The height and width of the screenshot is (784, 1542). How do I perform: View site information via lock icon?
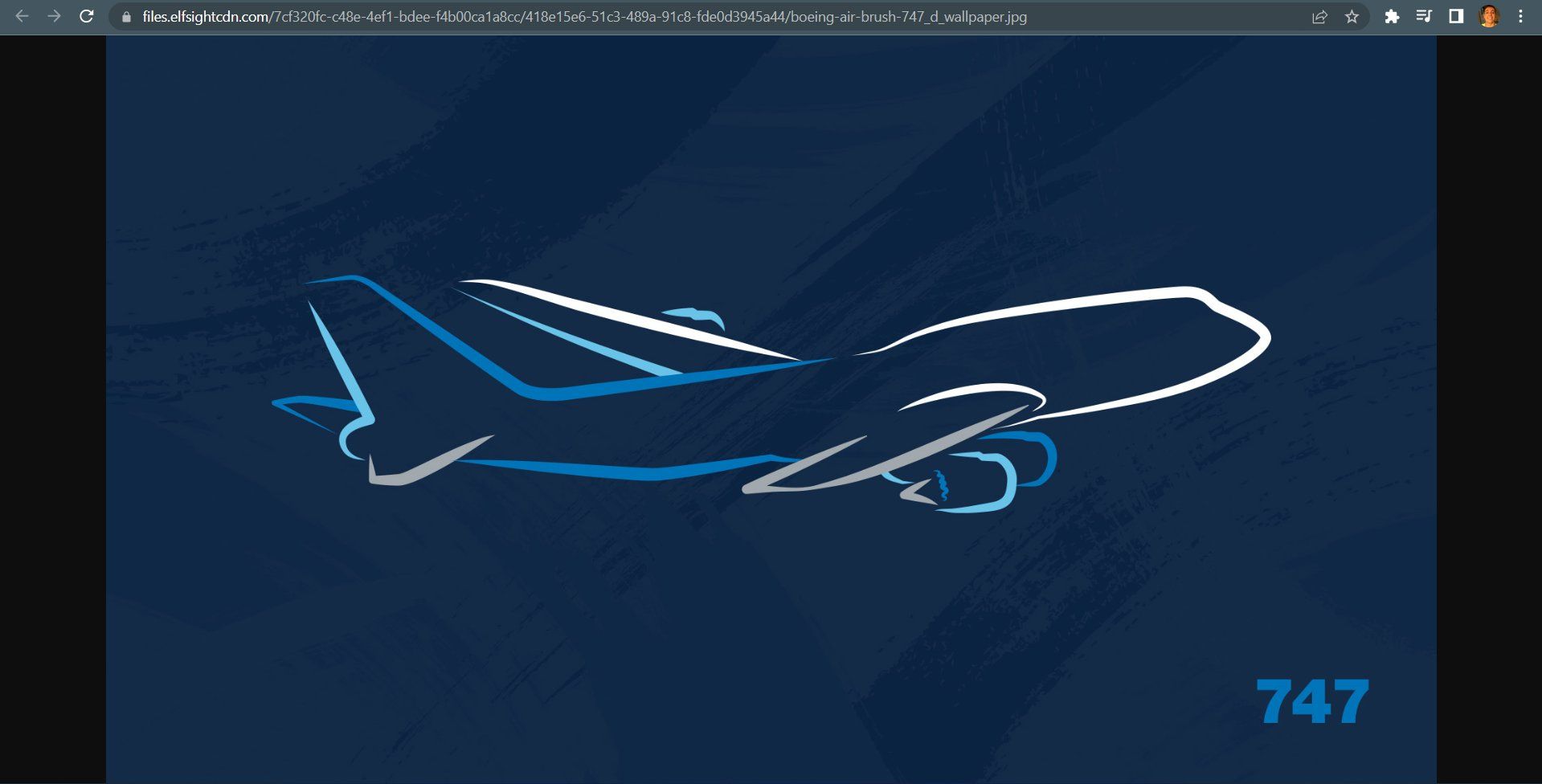pyautogui.click(x=126, y=17)
